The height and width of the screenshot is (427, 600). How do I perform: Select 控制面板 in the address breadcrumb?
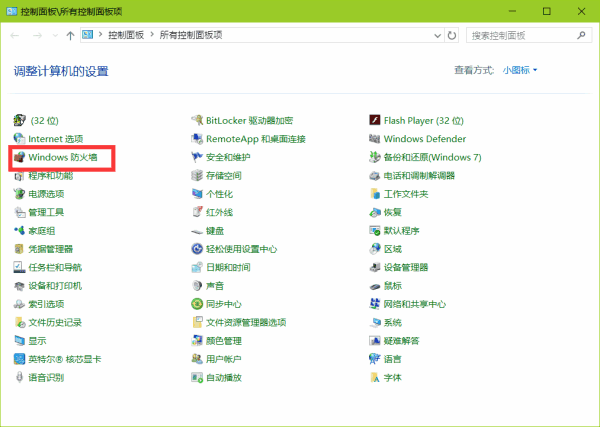[126, 35]
